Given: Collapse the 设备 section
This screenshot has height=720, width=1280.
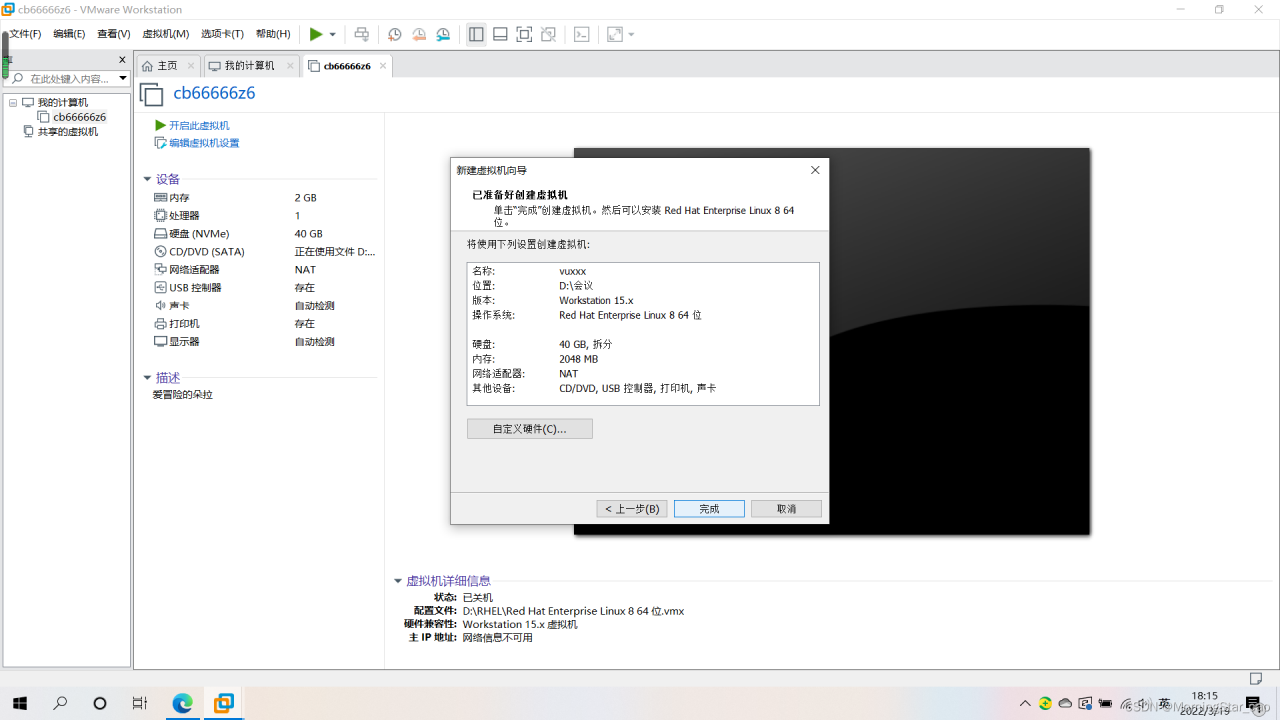Looking at the screenshot, I should (147, 180).
